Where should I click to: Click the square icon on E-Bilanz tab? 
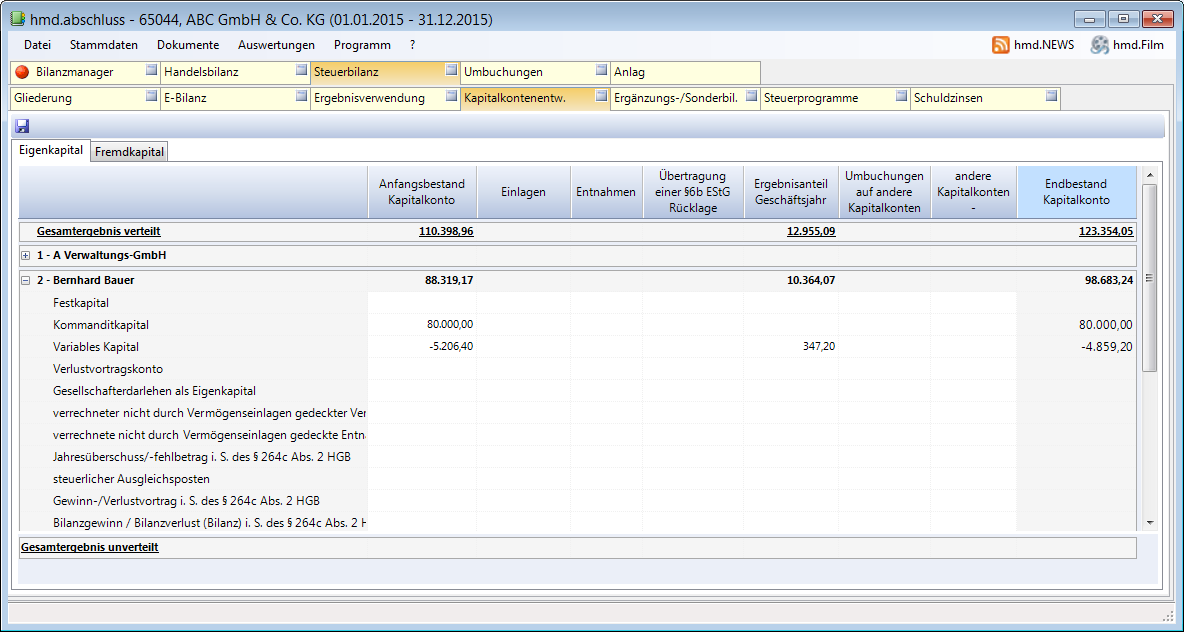click(x=301, y=97)
